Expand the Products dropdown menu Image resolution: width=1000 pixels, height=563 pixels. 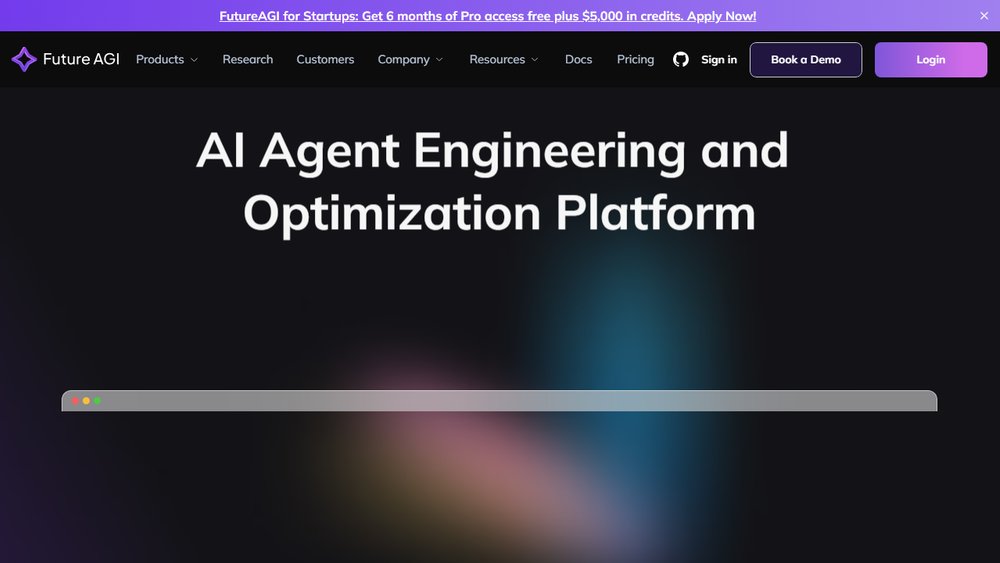[167, 59]
